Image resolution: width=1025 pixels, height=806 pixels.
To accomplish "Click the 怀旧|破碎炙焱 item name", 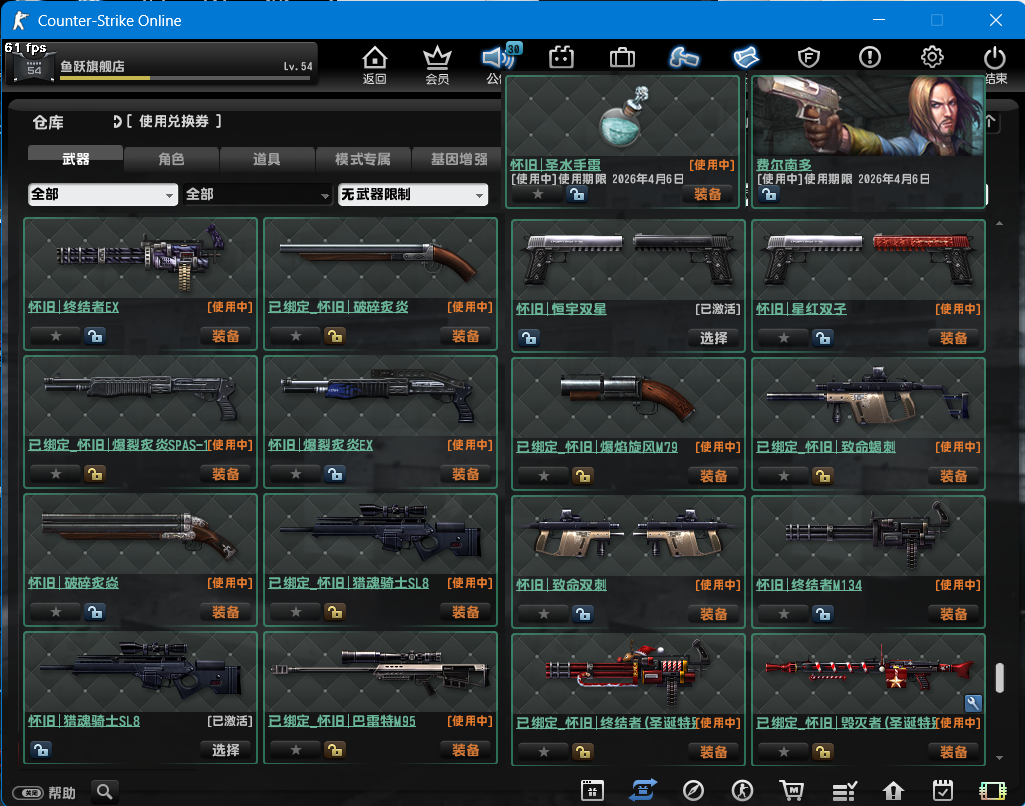I will (73, 582).
